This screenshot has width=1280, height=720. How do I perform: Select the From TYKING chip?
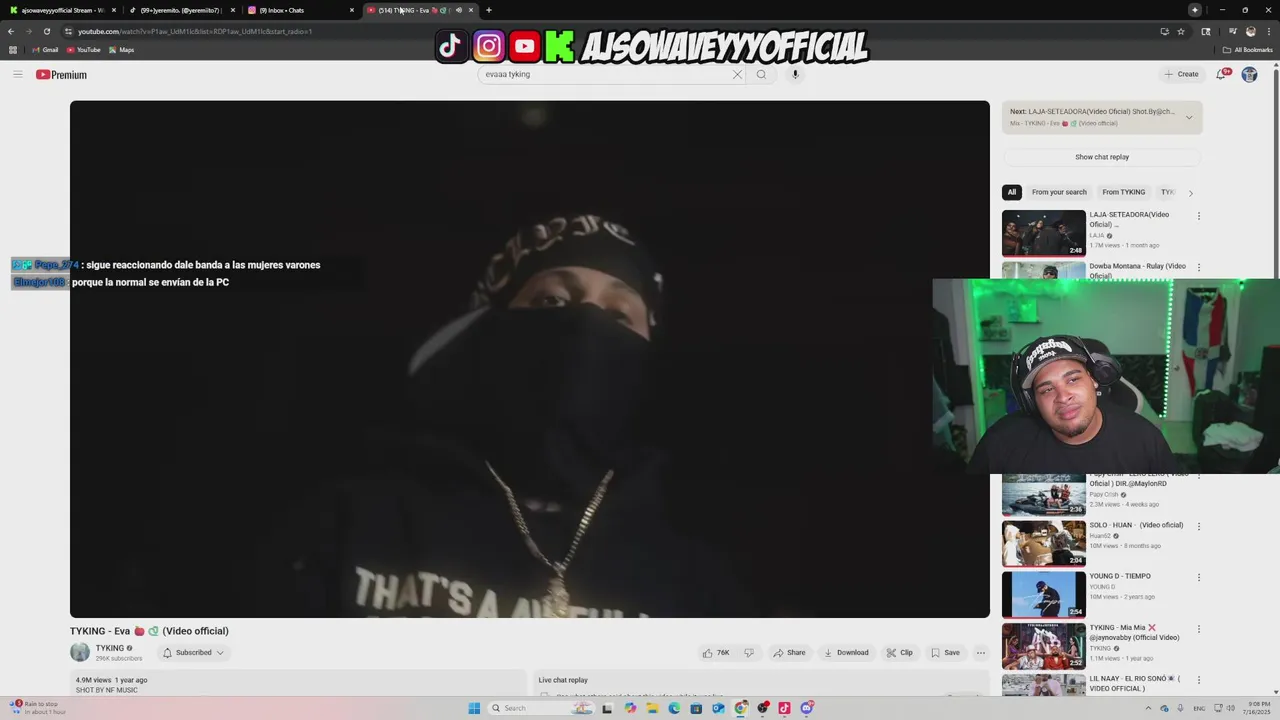(1123, 192)
